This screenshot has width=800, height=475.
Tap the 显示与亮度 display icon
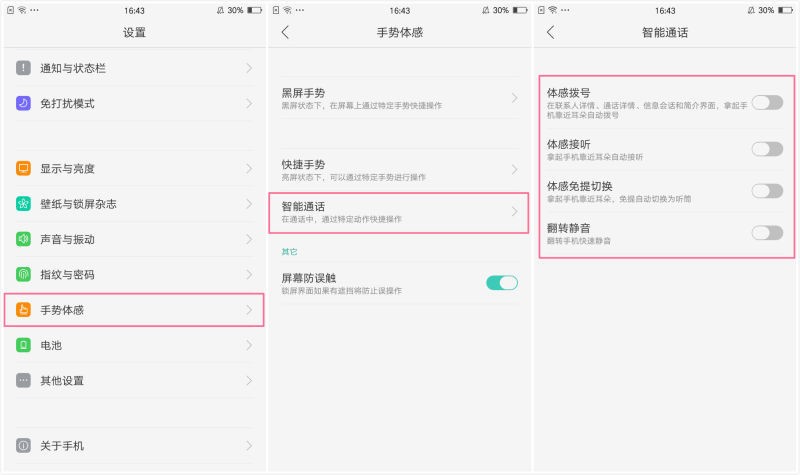(x=23, y=168)
